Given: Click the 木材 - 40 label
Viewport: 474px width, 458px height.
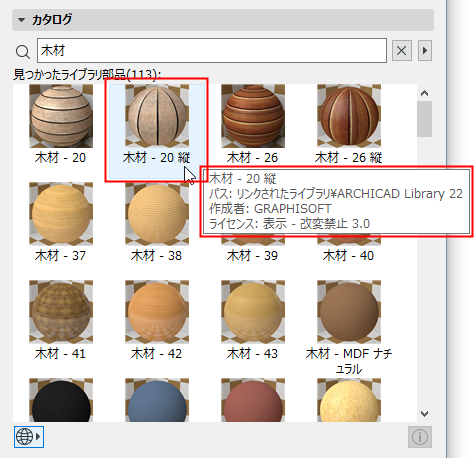Looking at the screenshot, I should coord(348,256).
